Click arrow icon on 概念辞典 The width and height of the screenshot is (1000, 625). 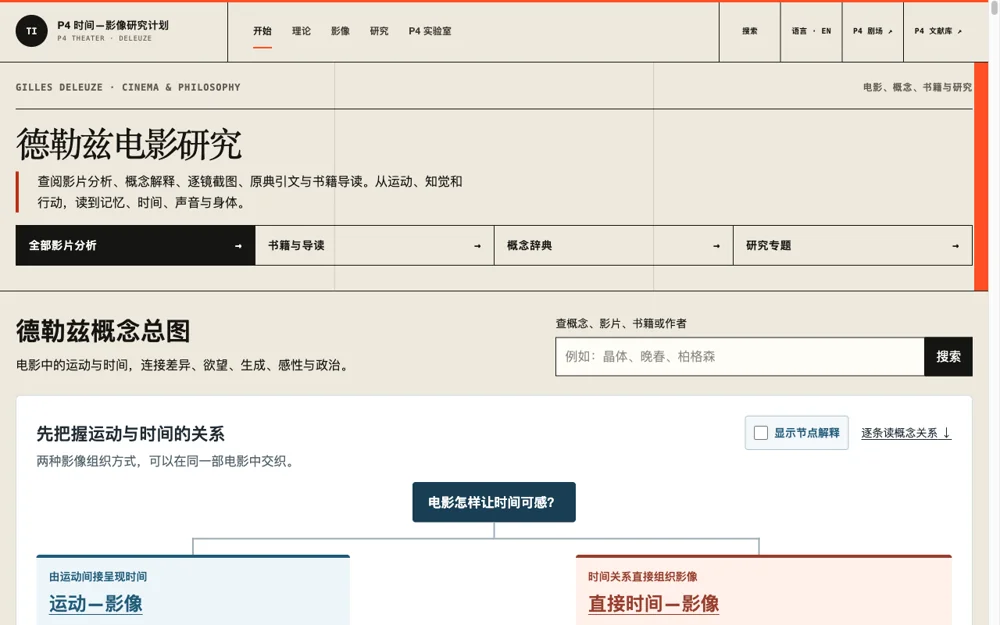716,246
